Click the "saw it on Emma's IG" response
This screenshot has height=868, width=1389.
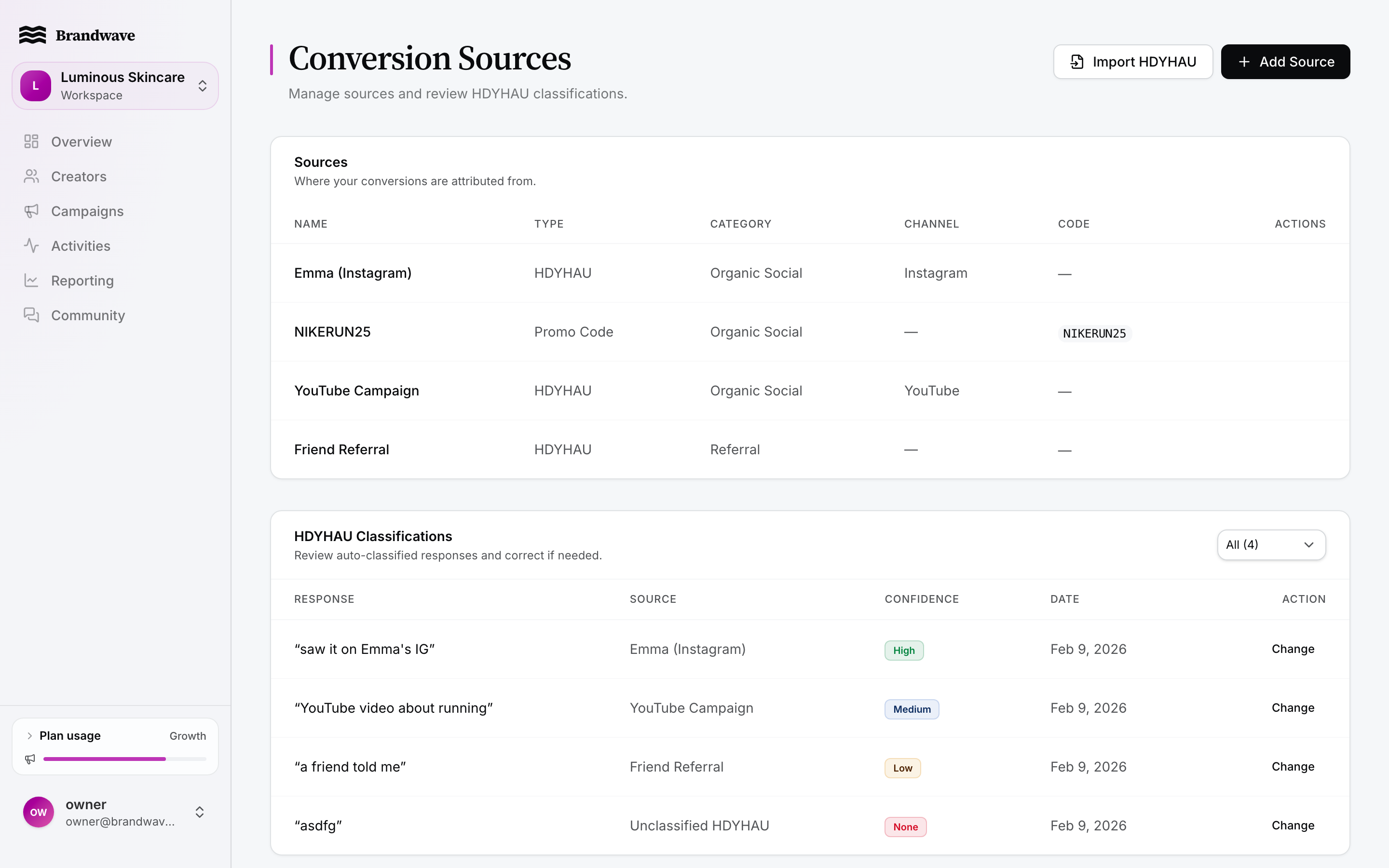pyautogui.click(x=365, y=649)
